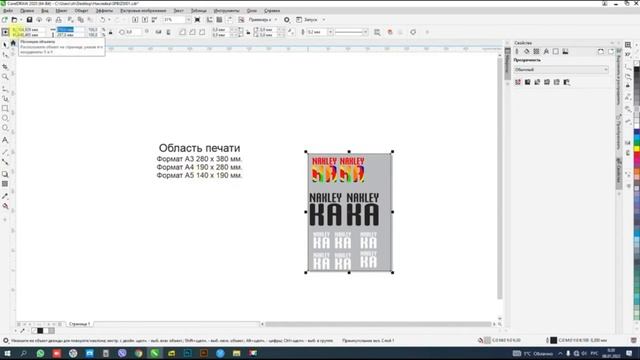Viewport: 640px width, 360px height.
Task: Open the Edit menu
Action: [27, 11]
